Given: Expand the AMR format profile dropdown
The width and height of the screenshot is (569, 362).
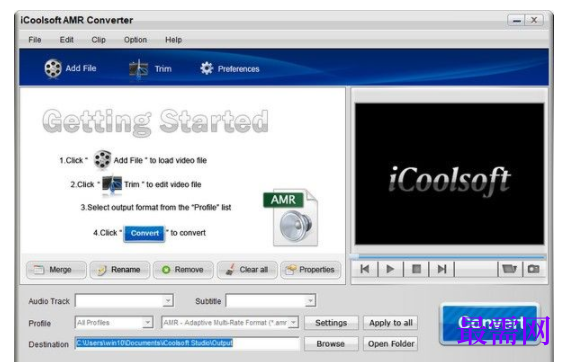Looking at the screenshot, I should [294, 322].
